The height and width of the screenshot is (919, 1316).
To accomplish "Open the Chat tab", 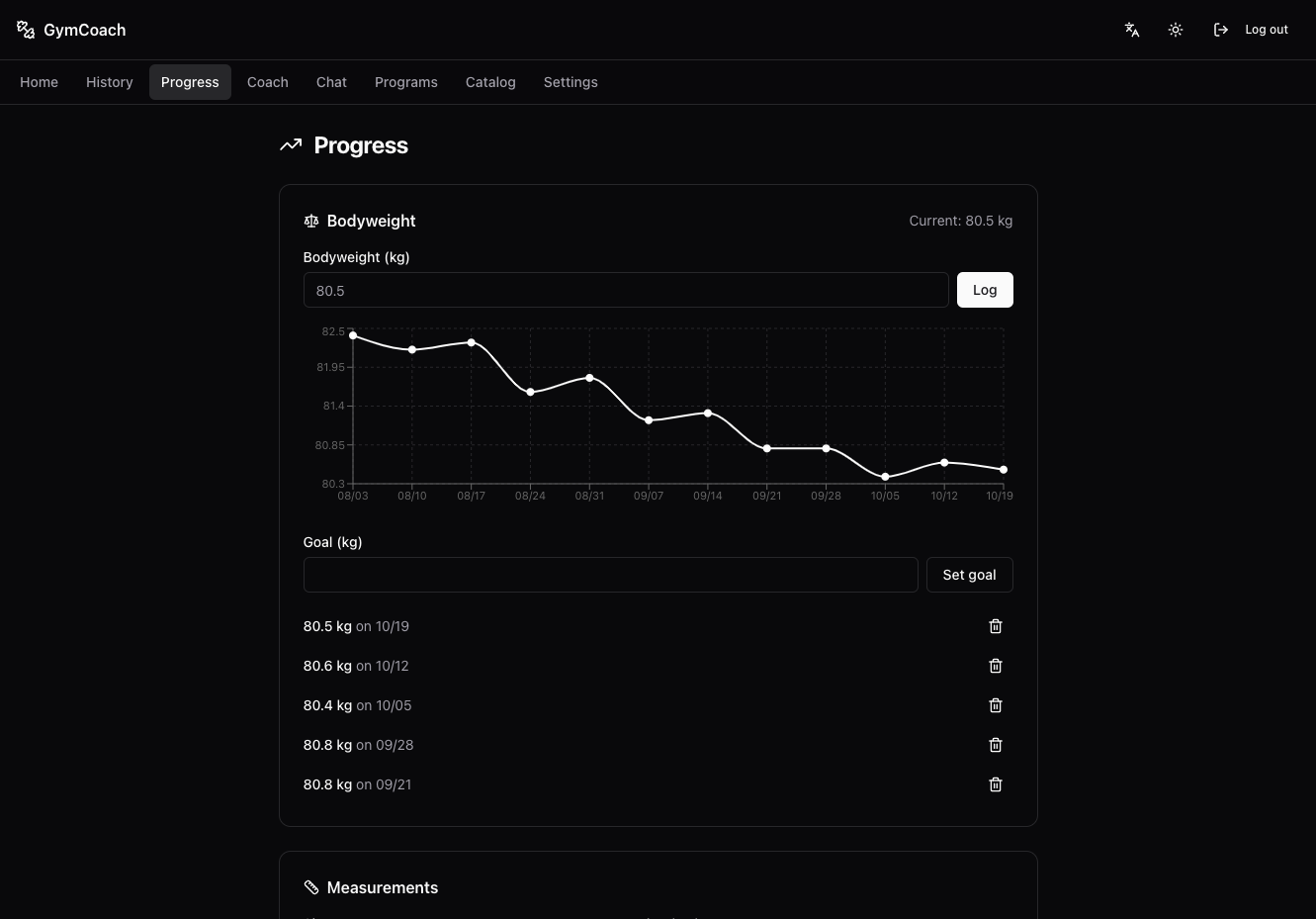I will tap(331, 82).
